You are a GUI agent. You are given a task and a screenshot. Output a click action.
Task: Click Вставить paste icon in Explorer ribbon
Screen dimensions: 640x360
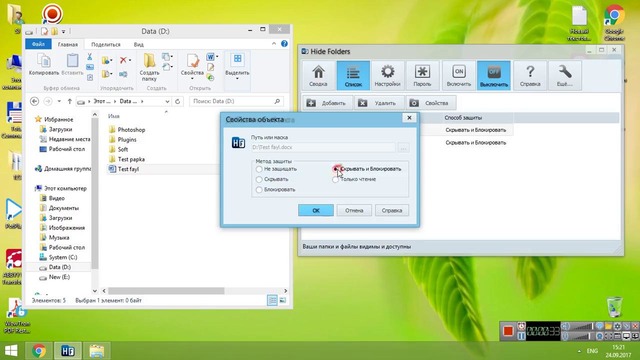coord(72,64)
